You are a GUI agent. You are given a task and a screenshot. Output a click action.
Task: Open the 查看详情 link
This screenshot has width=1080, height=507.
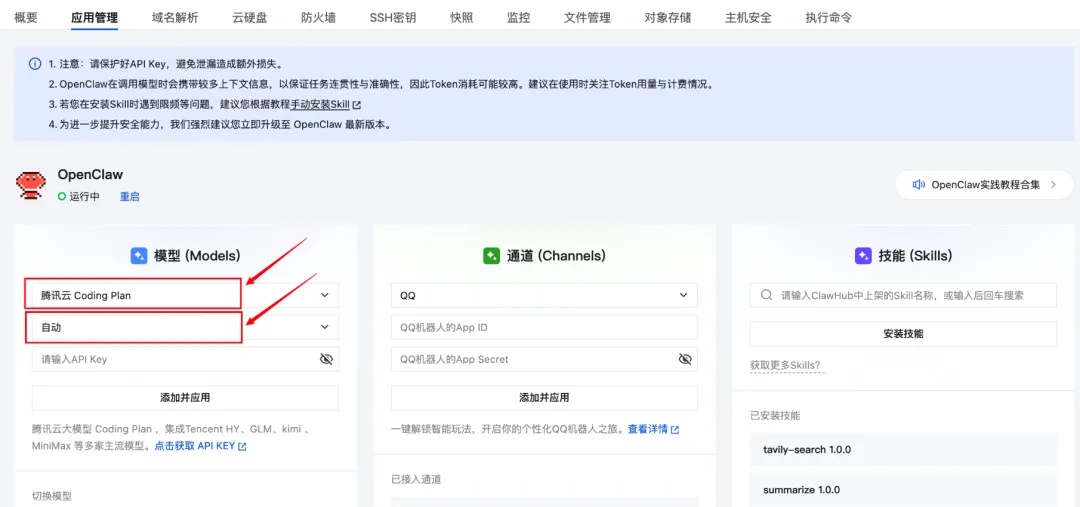[647, 429]
